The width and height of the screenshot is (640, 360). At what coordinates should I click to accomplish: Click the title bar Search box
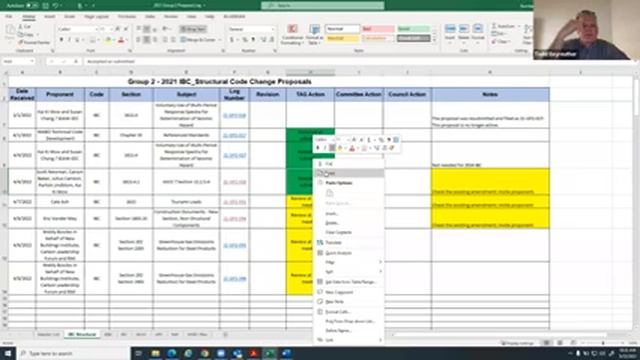click(322, 5)
